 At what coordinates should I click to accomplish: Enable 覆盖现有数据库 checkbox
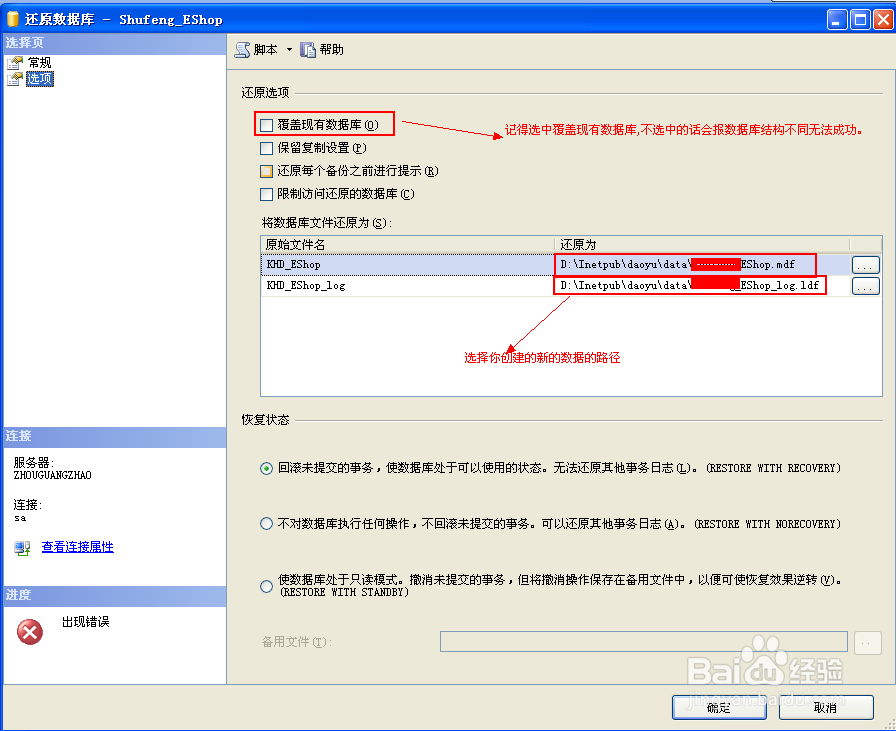[x=268, y=122]
